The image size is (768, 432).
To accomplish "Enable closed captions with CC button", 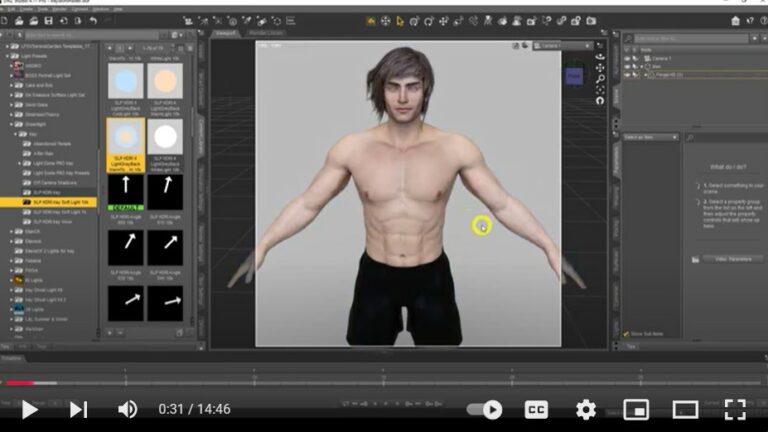I will (536, 409).
